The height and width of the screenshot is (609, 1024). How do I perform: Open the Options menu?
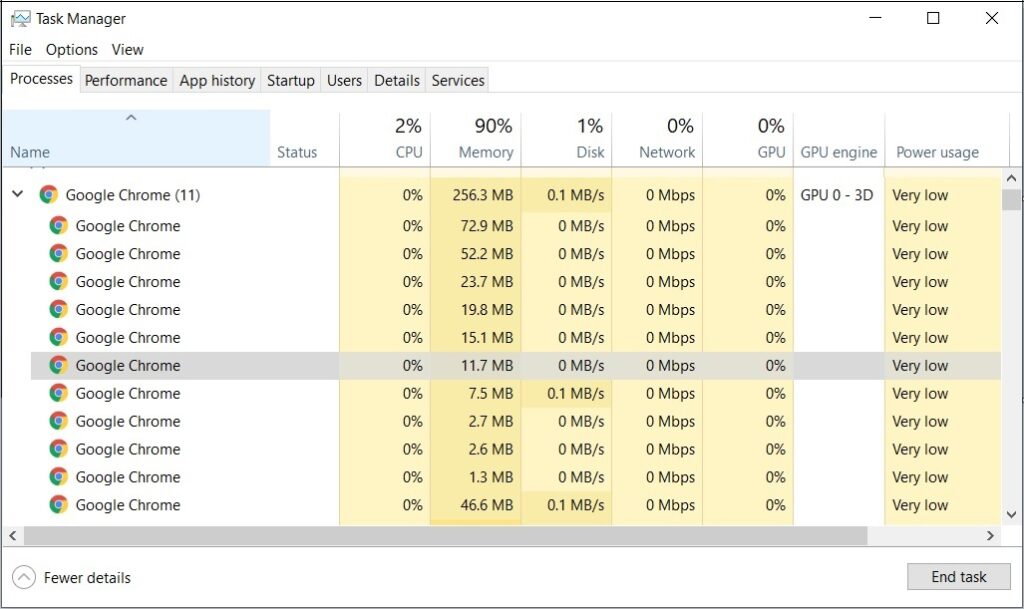72,50
